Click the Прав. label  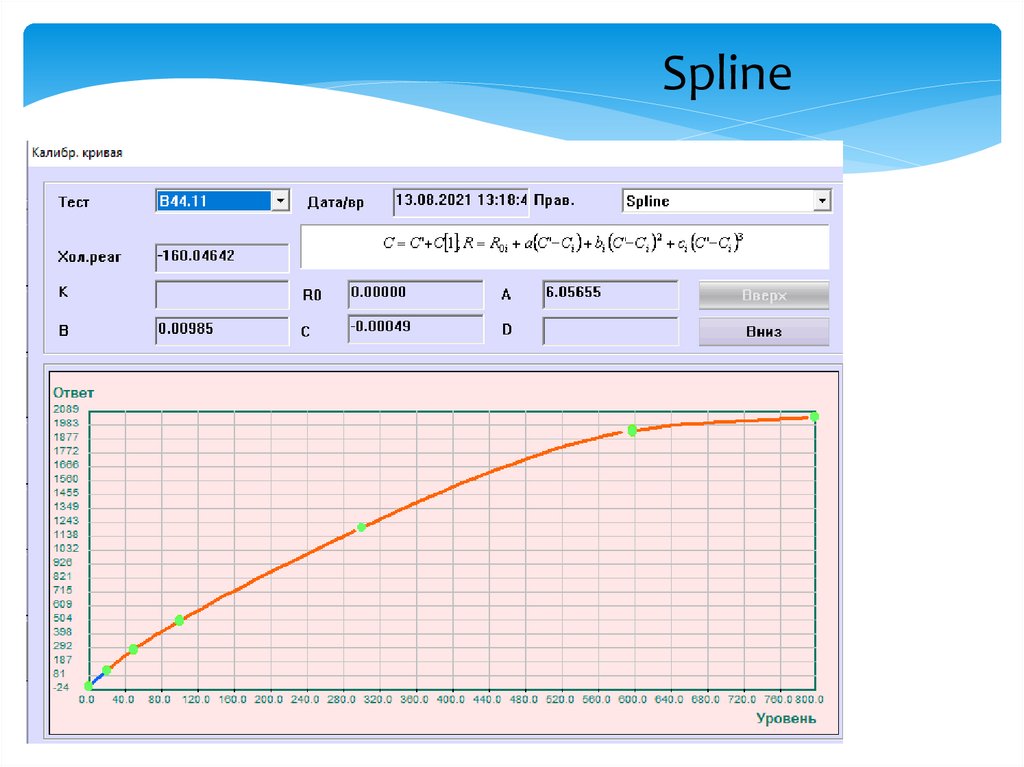(554, 201)
